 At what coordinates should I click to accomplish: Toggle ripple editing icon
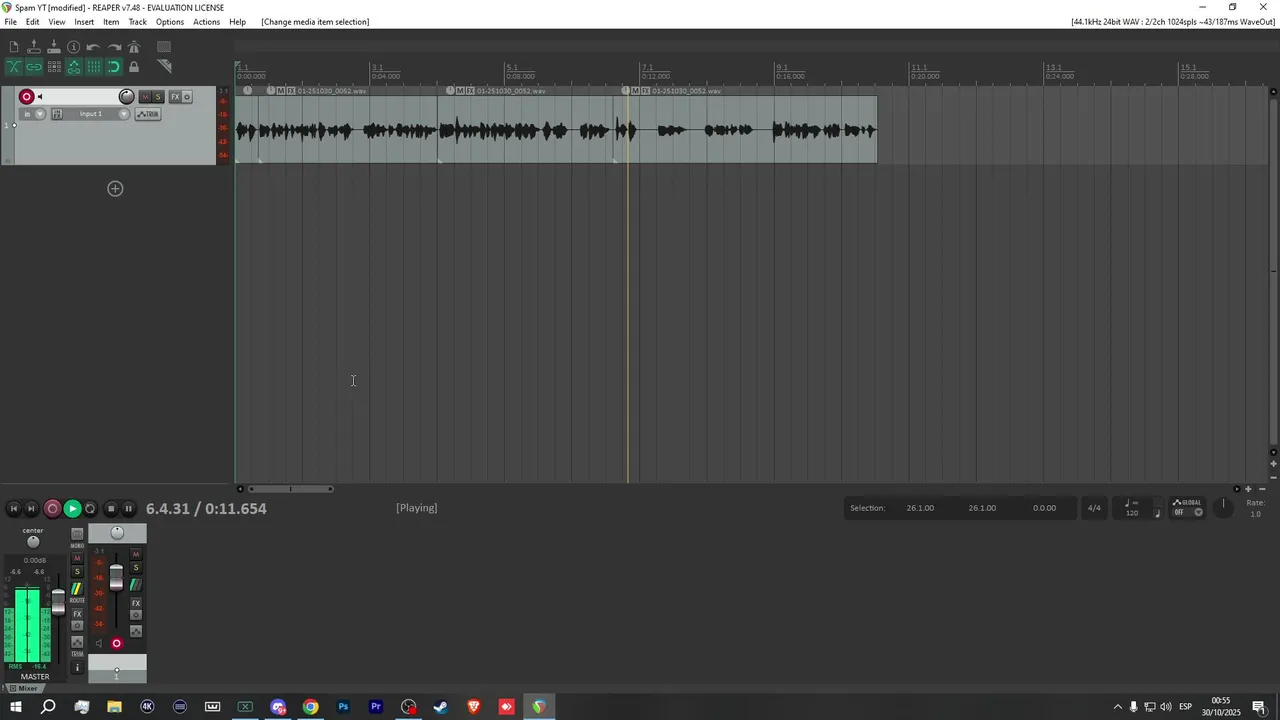click(54, 67)
